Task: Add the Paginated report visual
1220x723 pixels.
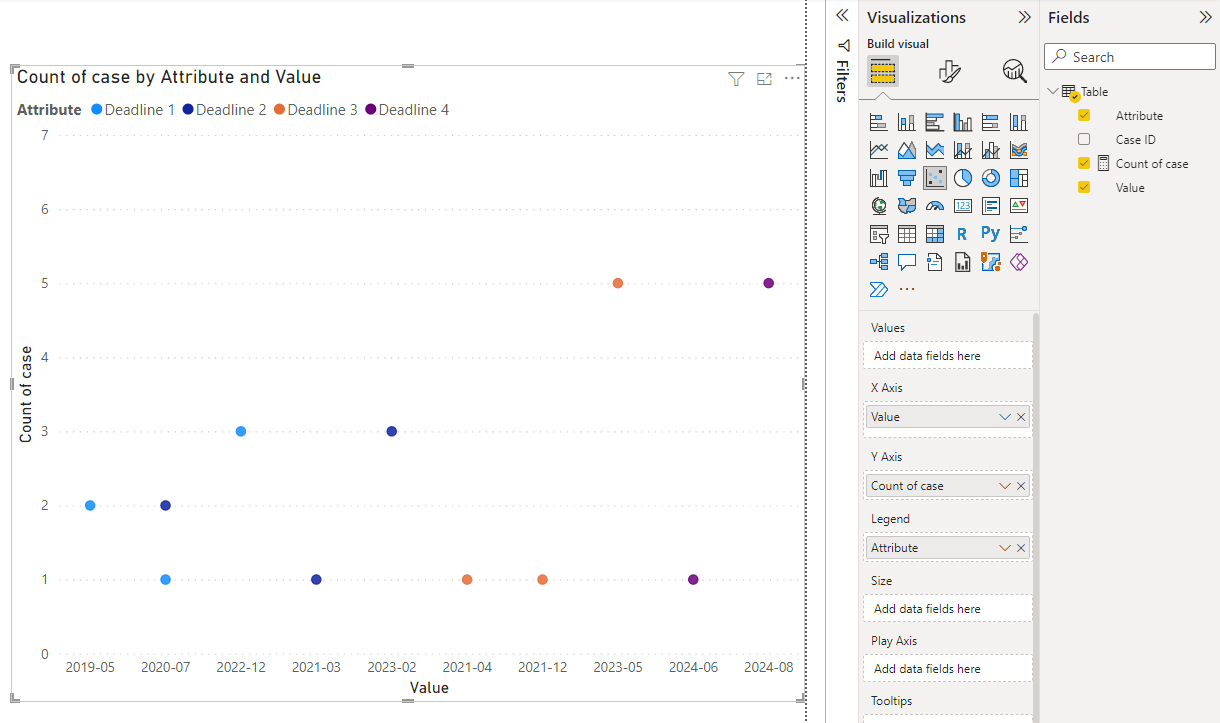Action: coord(963,262)
